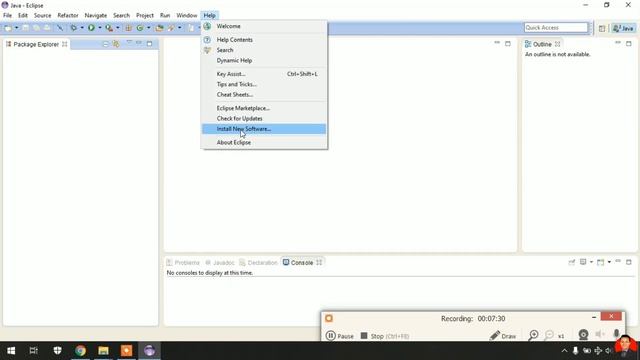The width and height of the screenshot is (640, 360).
Task: Select the Java perspective button
Action: click(623, 28)
